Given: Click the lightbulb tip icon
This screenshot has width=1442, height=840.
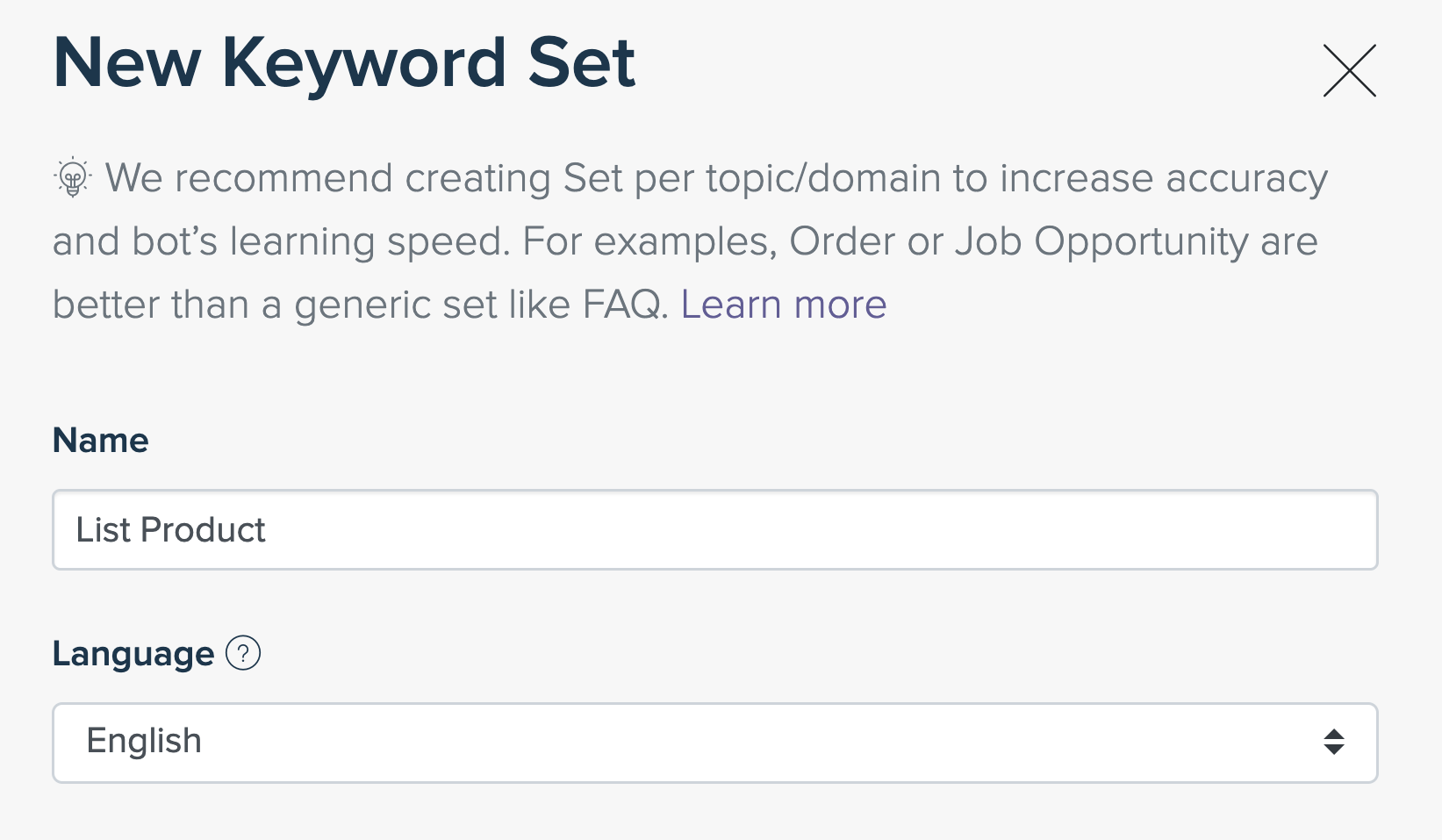Looking at the screenshot, I should point(73,177).
